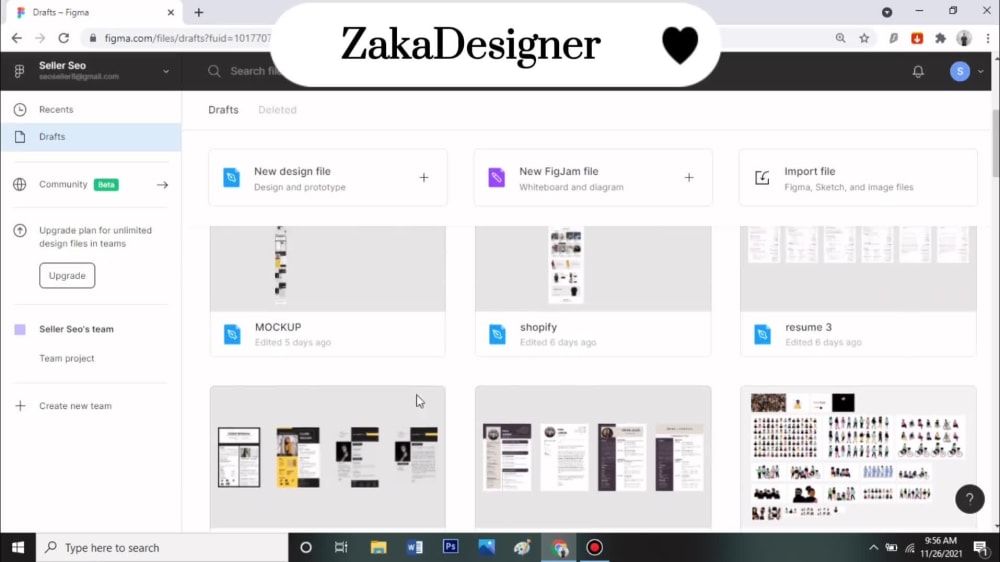Click the purple Seller Seo's team color square

point(20,329)
